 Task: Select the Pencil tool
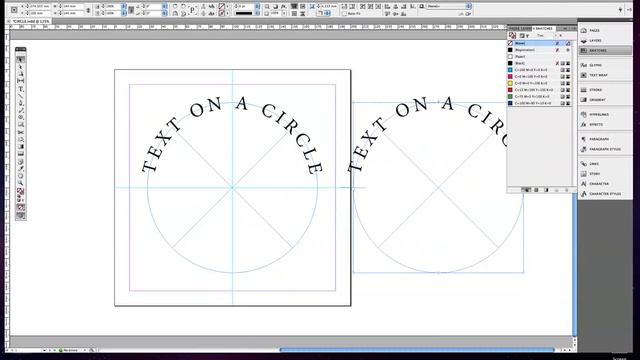pos(20,110)
